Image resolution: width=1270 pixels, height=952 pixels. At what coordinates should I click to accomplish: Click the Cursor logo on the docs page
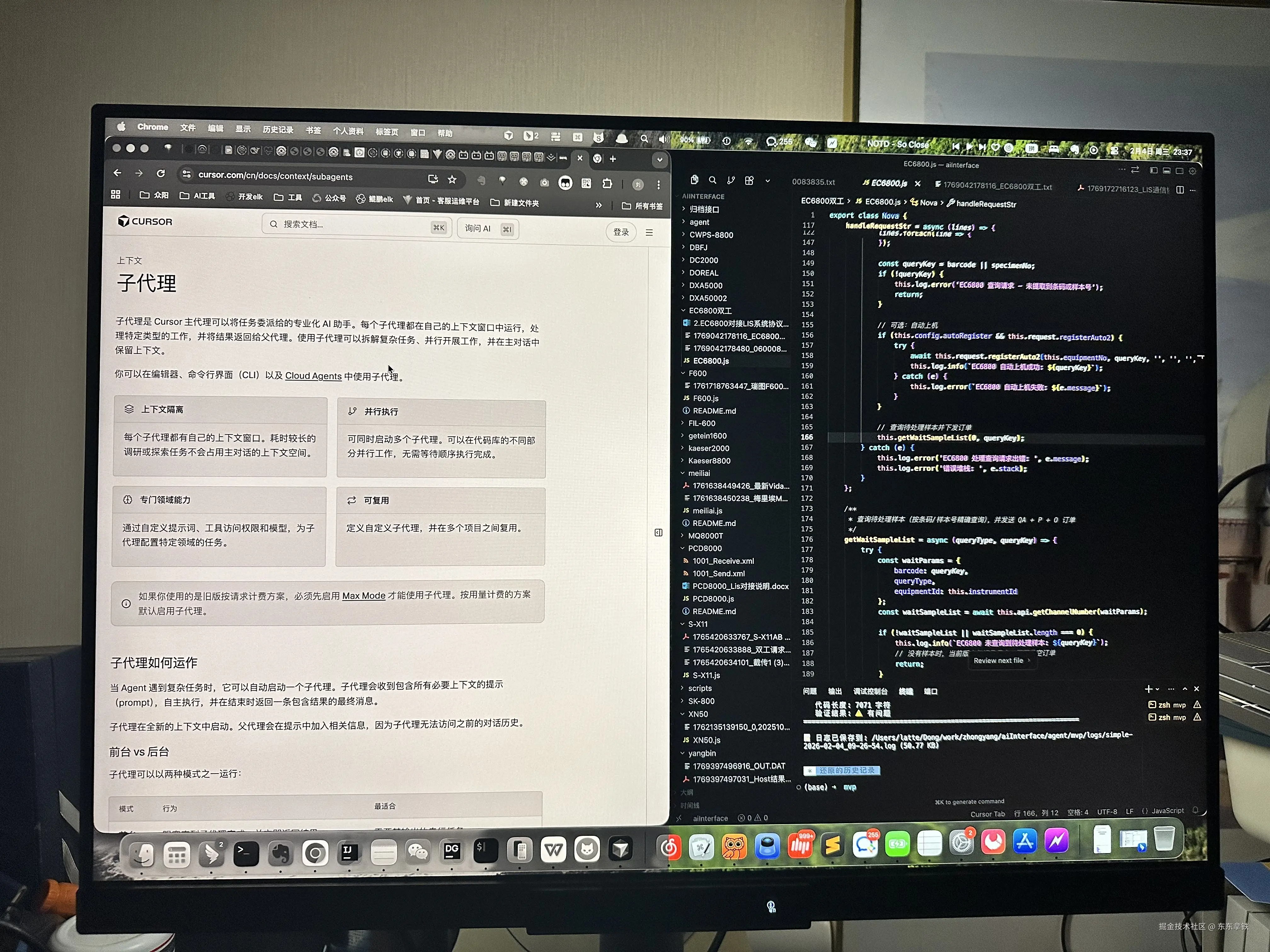click(x=145, y=222)
